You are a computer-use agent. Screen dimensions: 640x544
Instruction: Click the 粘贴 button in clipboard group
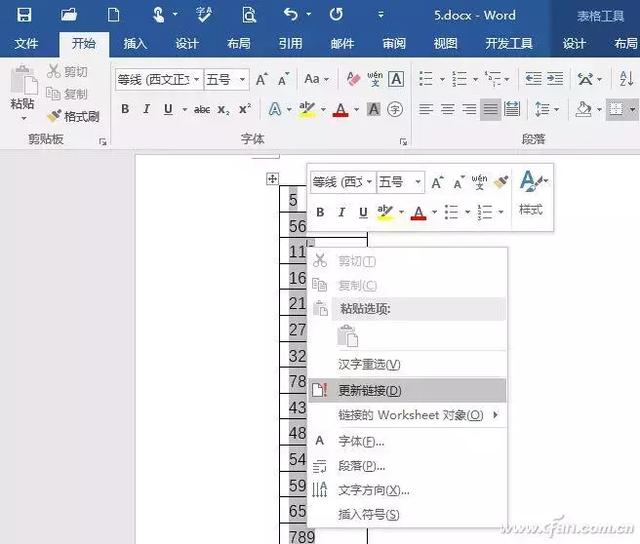pos(23,92)
